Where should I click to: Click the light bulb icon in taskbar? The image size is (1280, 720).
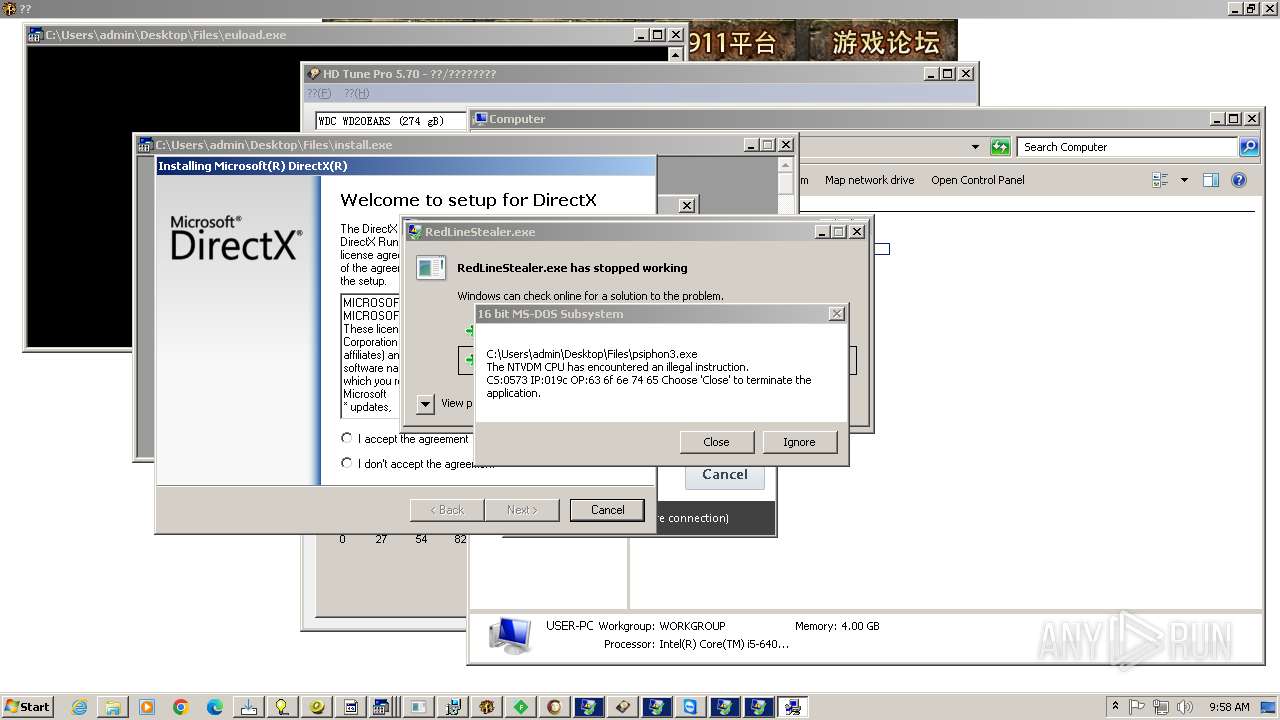(283, 707)
